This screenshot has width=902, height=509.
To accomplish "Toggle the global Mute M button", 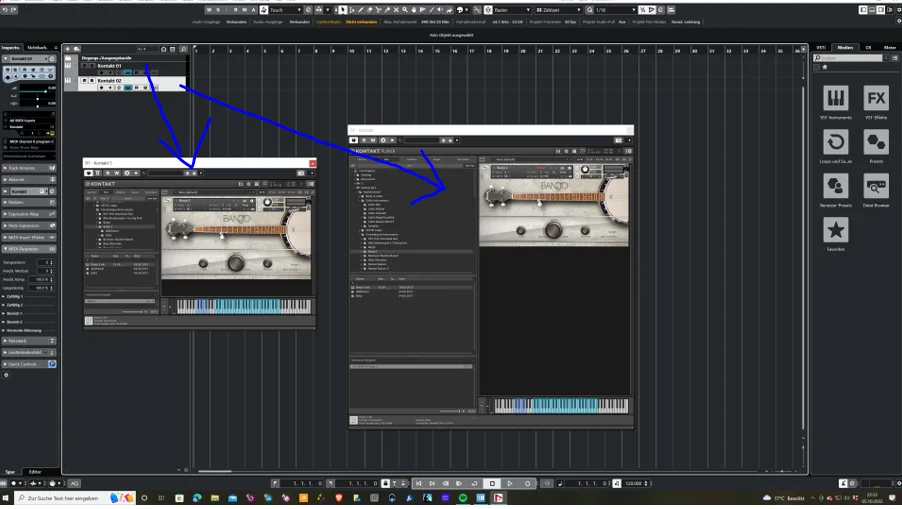I will (x=209, y=10).
